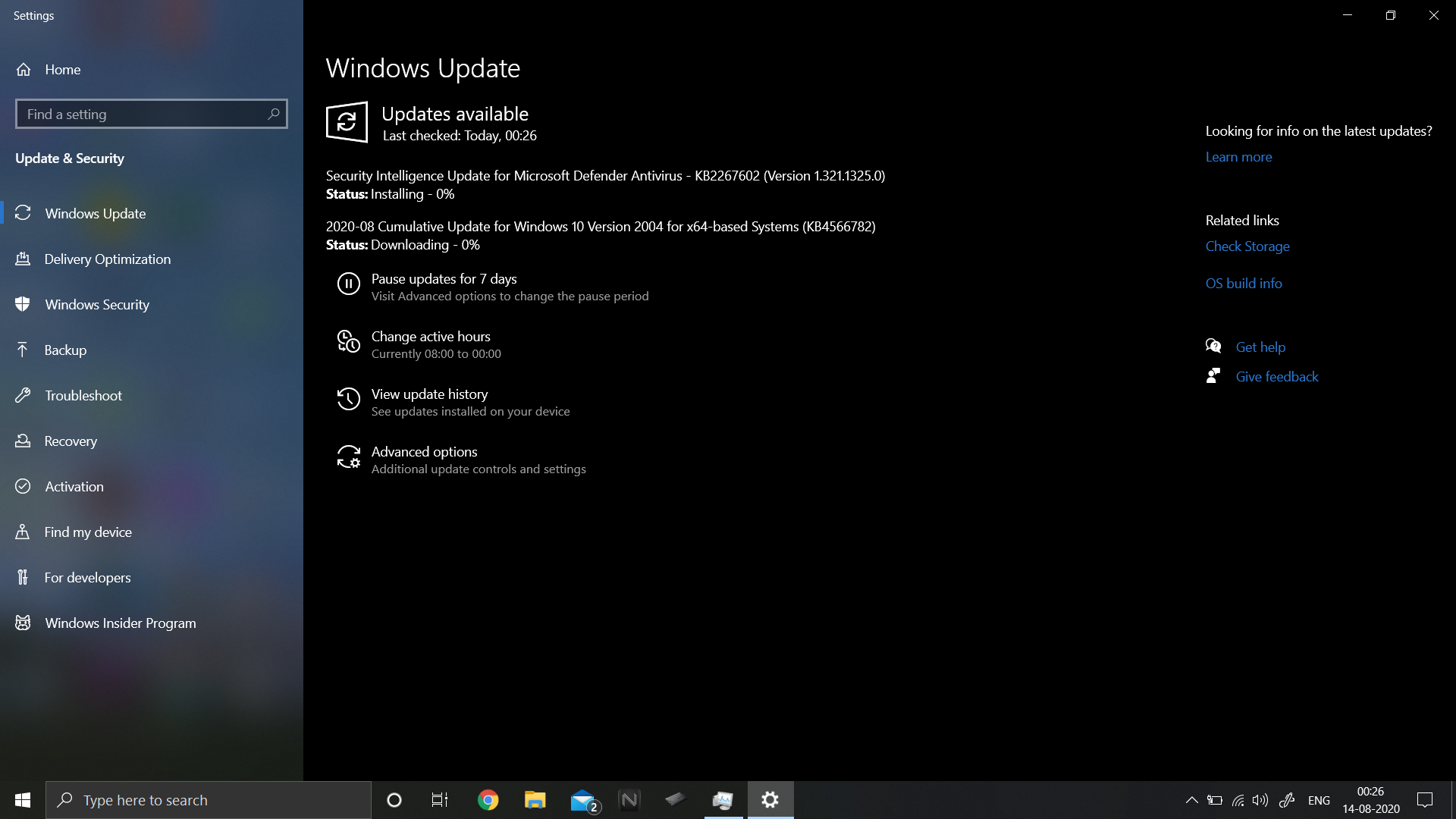Open Windows Insider Program settings
Screen dimensions: 1456x819
click(x=152, y=623)
